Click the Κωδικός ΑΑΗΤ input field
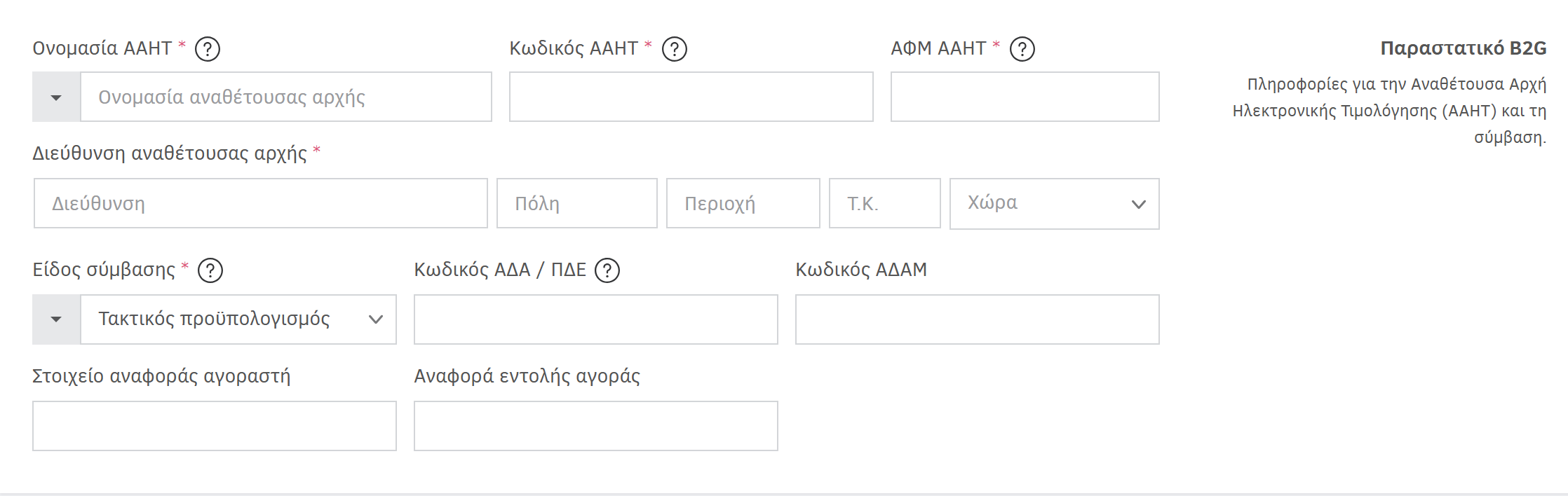This screenshot has width=1568, height=496. pos(691,97)
